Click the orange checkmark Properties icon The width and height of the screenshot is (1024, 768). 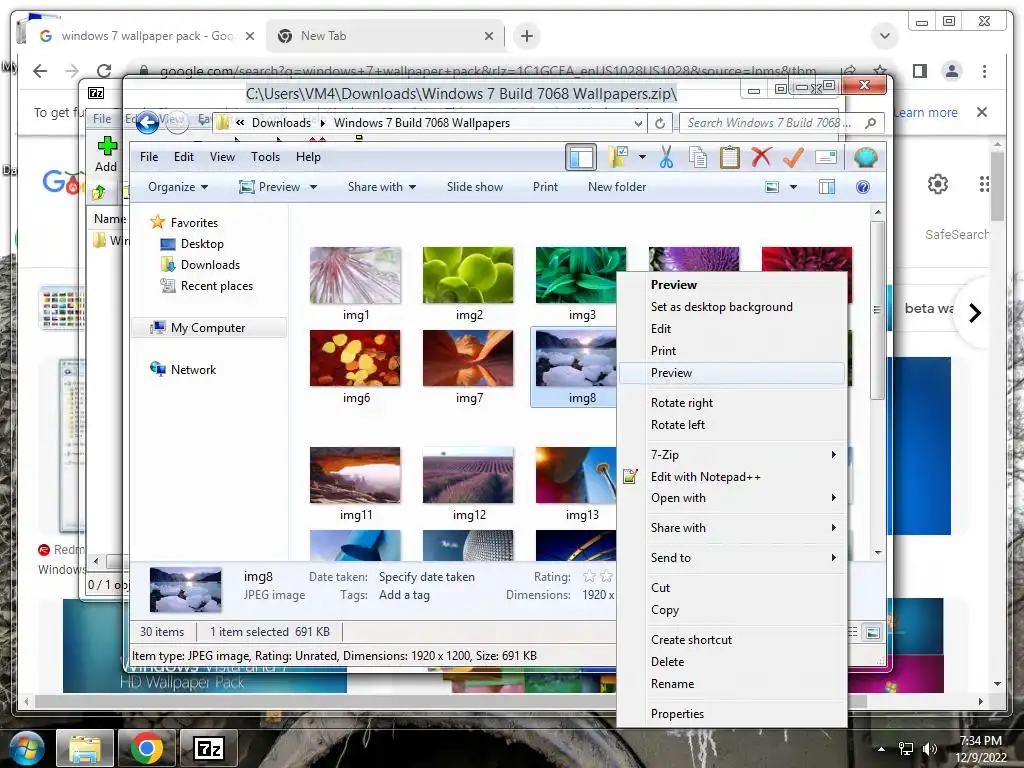pos(793,157)
